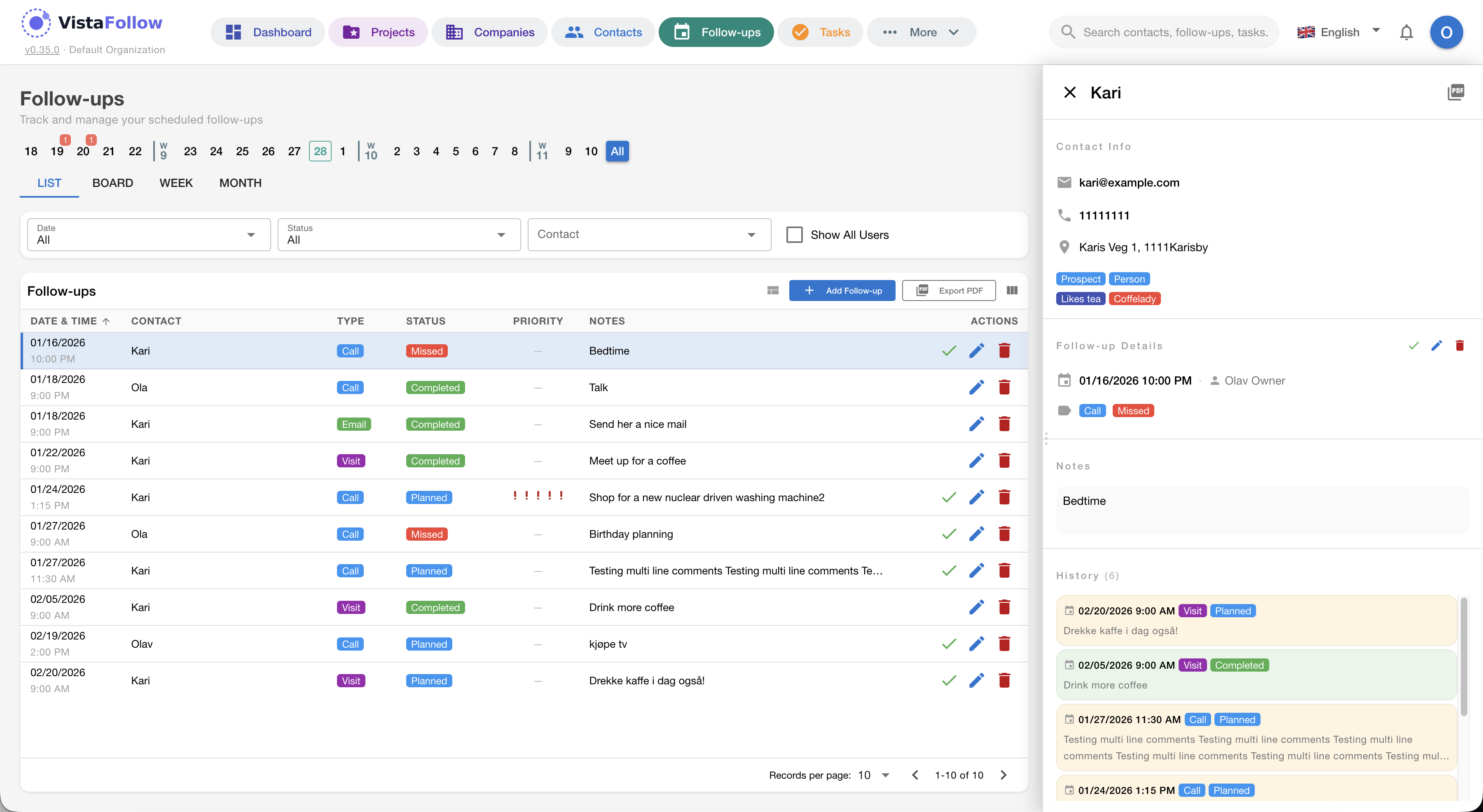
Task: Open the Contact filter dropdown
Action: pos(649,234)
